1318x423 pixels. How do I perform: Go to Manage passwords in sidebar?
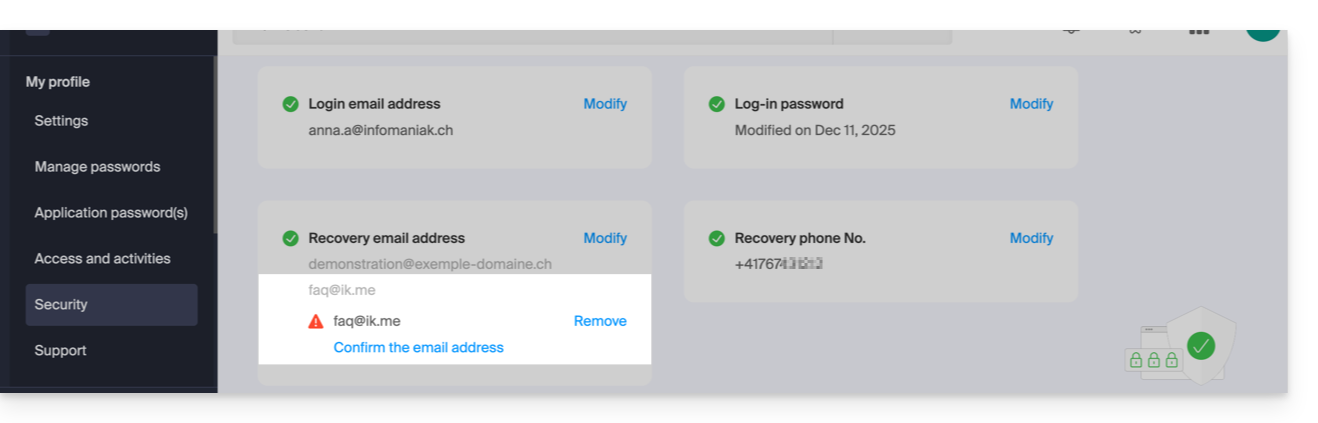click(97, 167)
